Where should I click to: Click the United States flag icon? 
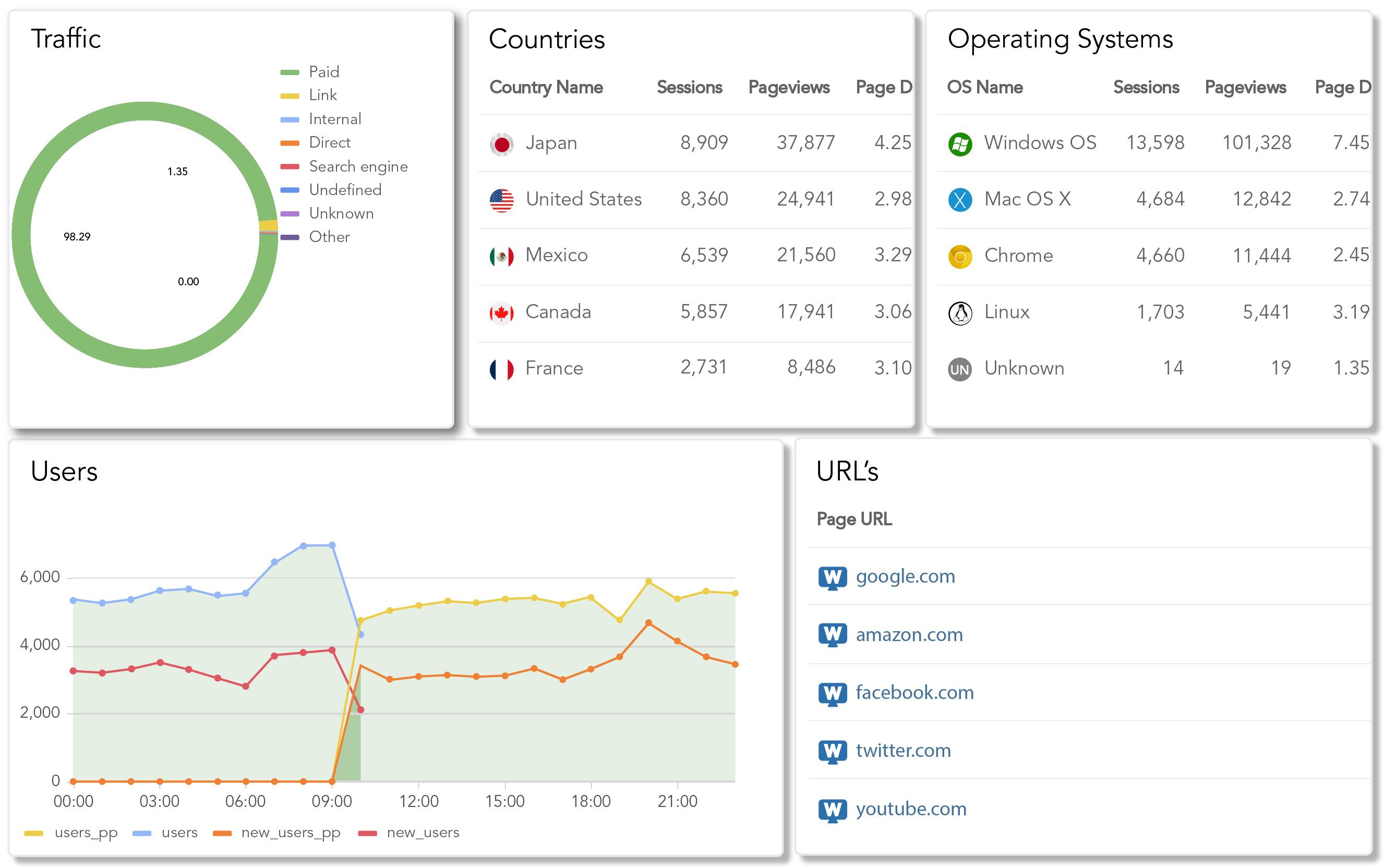tap(501, 200)
